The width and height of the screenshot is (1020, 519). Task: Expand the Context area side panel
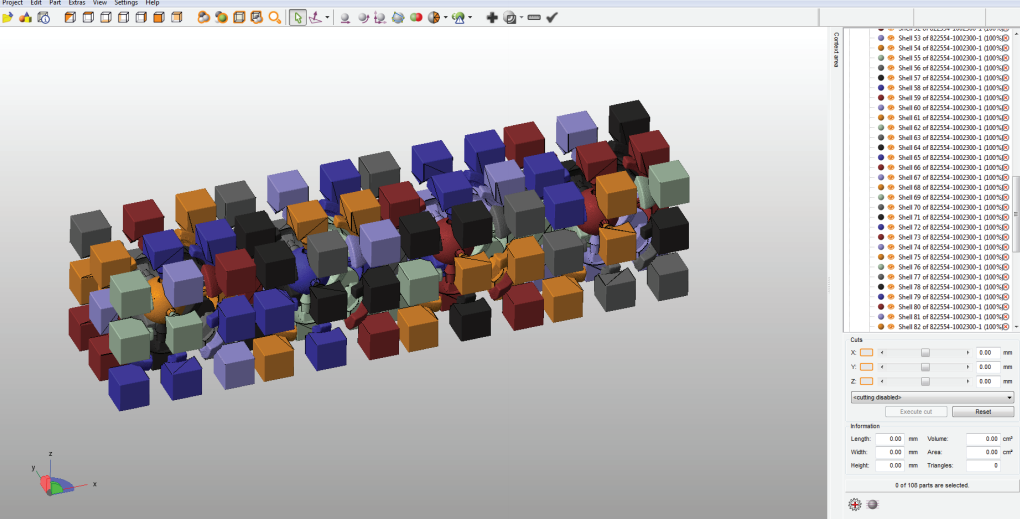(835, 50)
